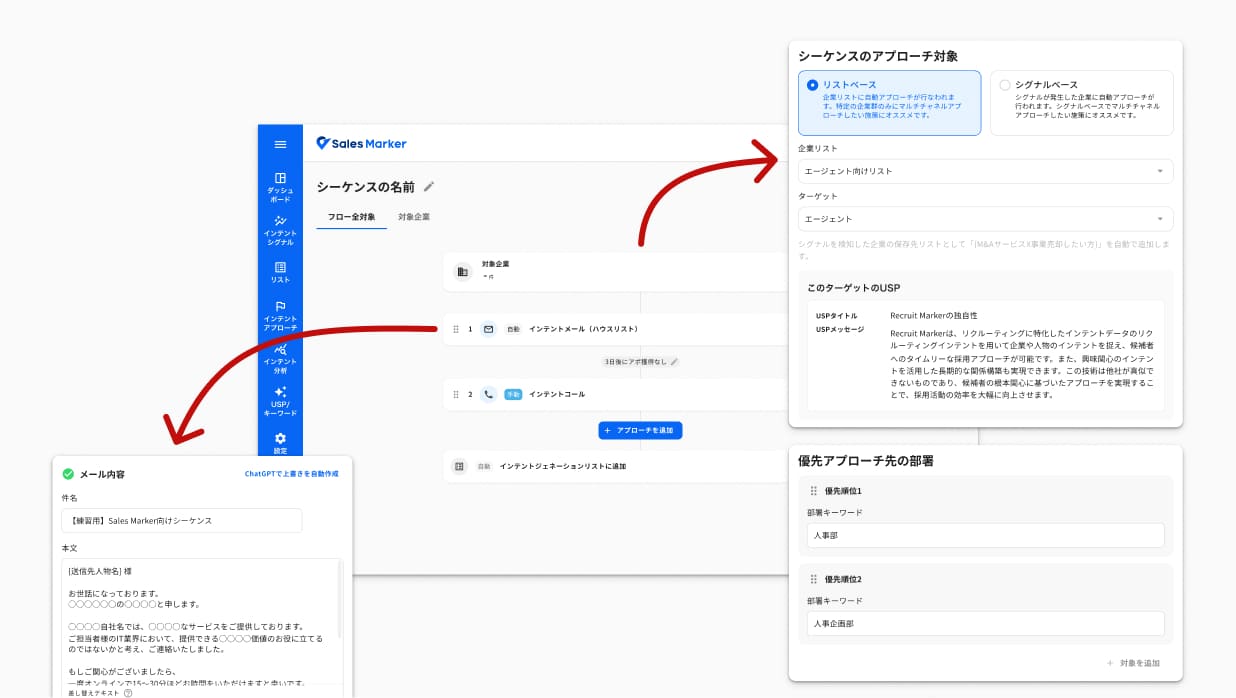This screenshot has width=1236, height=698.
Task: Click the 件名 subject input field
Action: click(x=181, y=521)
